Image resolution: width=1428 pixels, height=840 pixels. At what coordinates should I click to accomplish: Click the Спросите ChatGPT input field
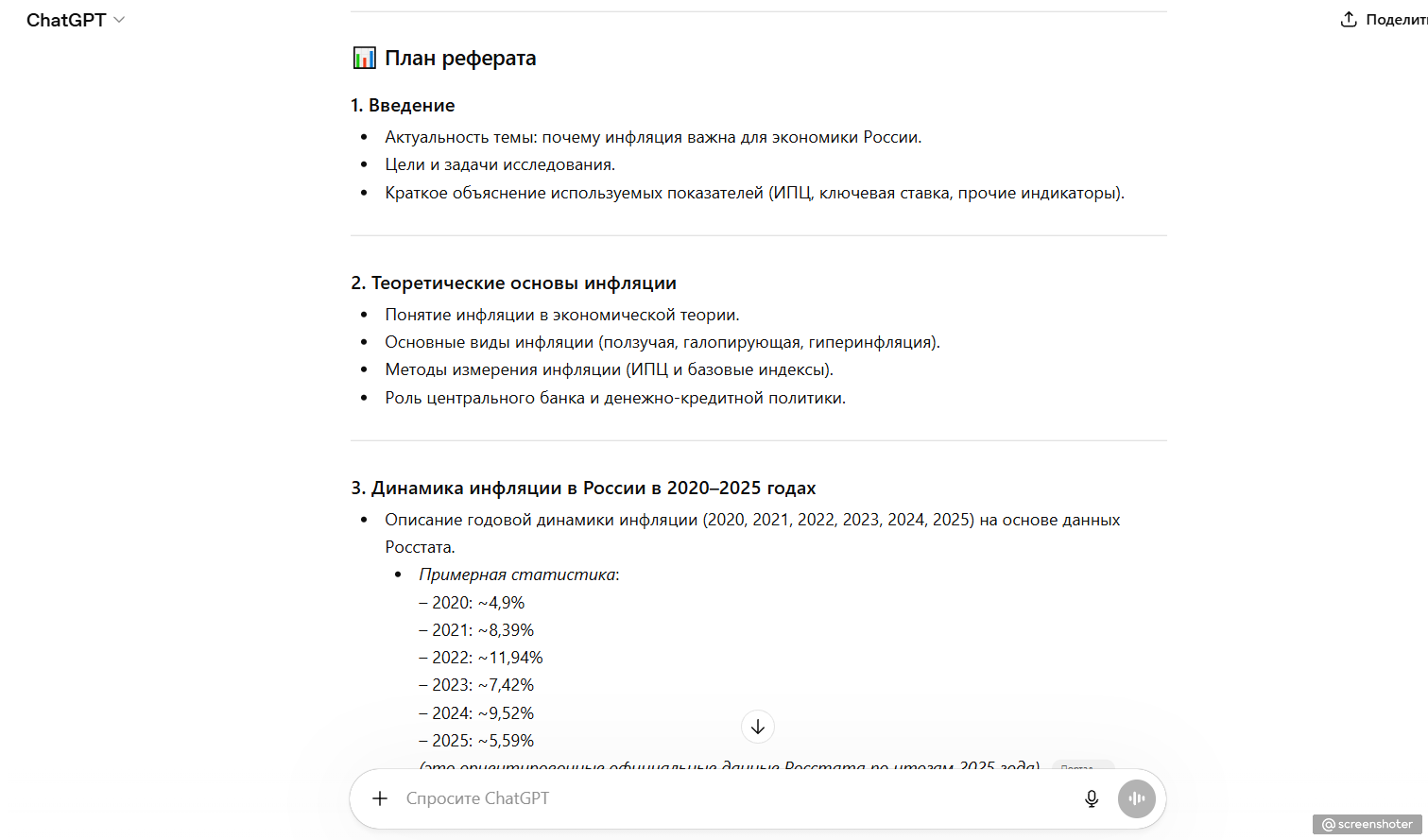662,798
